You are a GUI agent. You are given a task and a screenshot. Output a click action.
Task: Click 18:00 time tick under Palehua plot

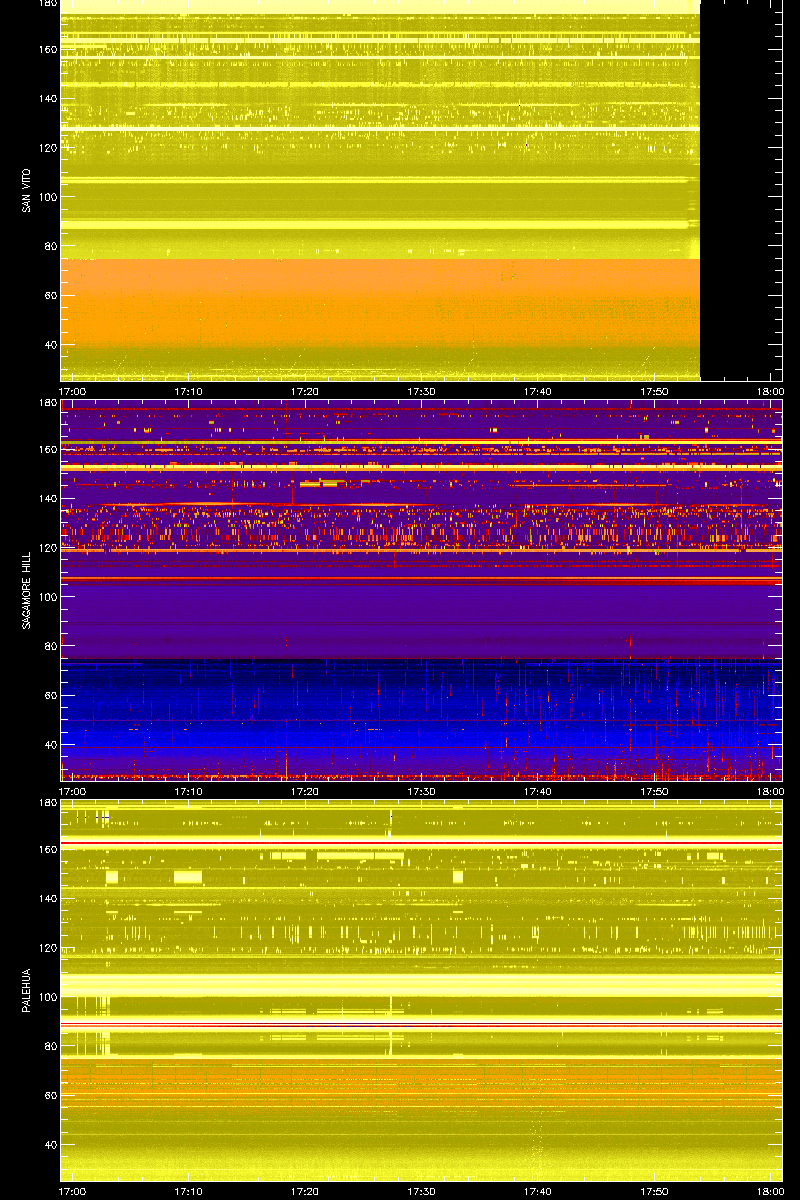coord(770,1191)
